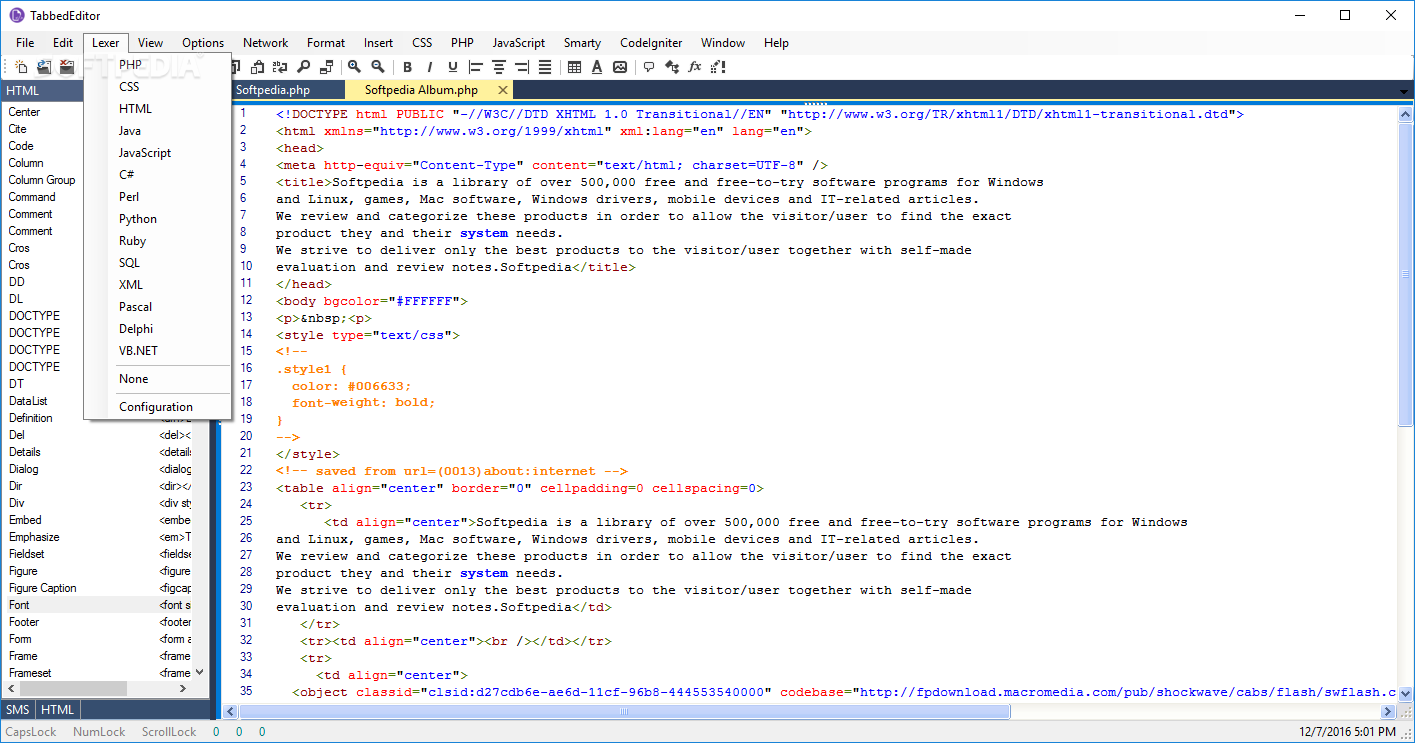Toggle Underline formatting icon
The width and height of the screenshot is (1415, 743).
(453, 67)
